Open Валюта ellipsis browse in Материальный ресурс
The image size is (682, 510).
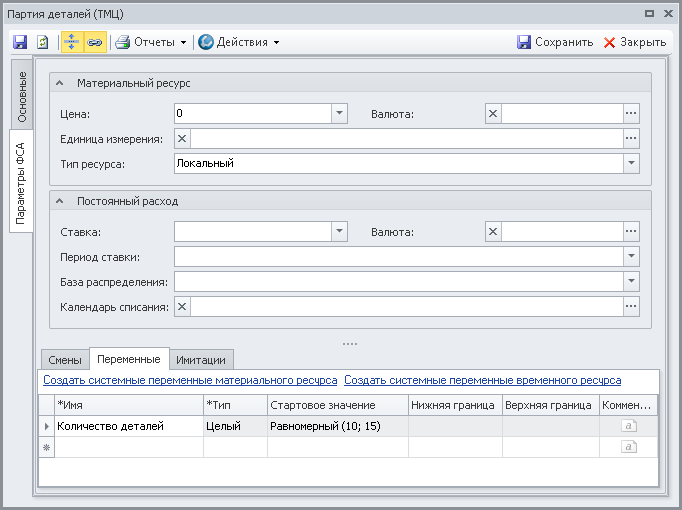[x=631, y=113]
